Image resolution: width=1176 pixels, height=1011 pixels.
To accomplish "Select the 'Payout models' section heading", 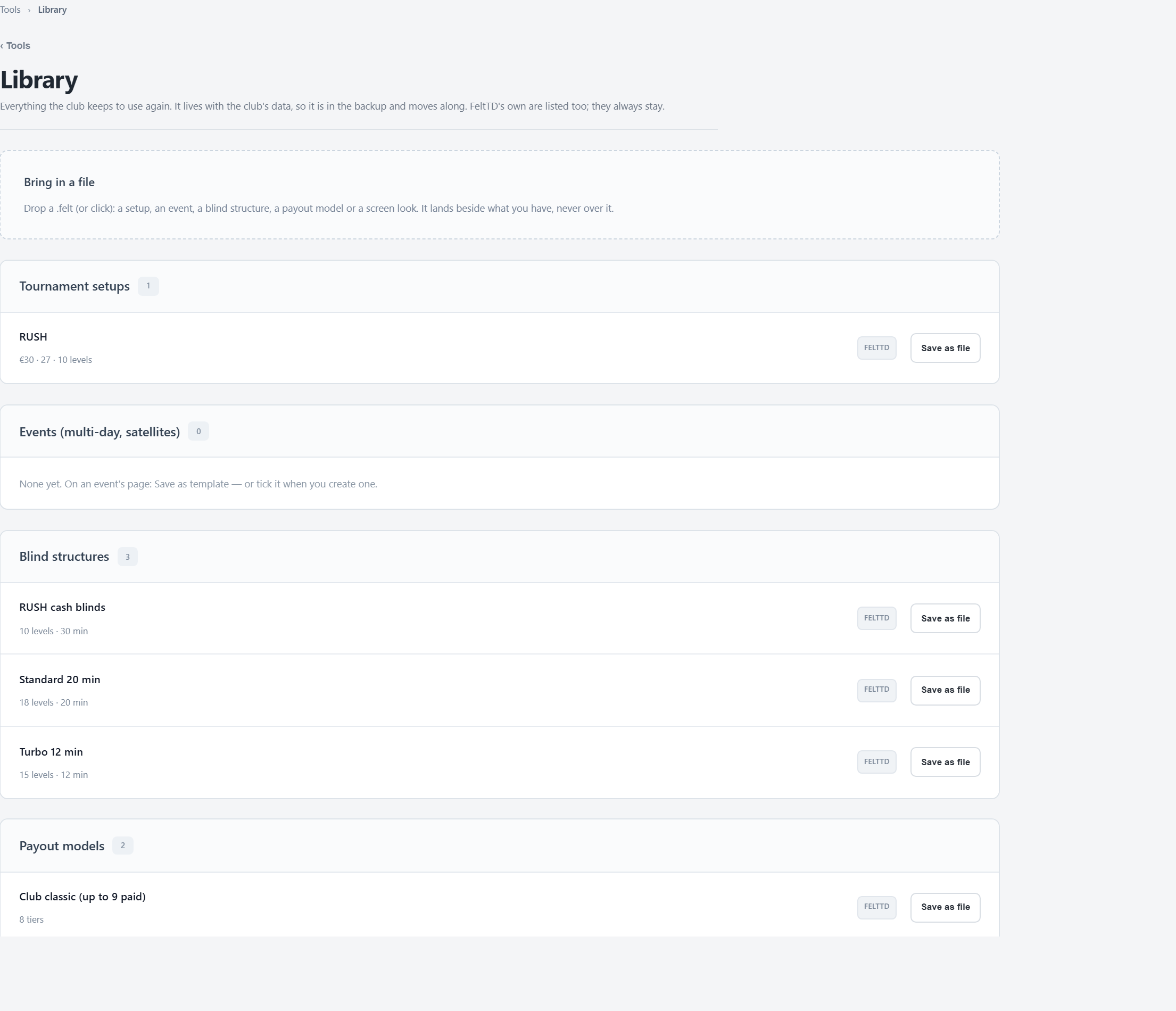I will click(x=62, y=846).
